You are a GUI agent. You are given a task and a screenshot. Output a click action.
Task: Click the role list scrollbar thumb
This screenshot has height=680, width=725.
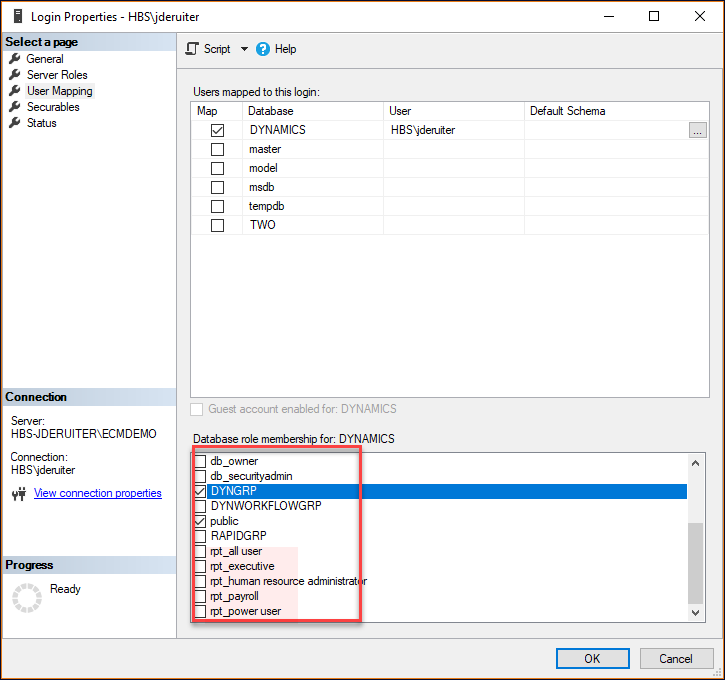pyautogui.click(x=695, y=563)
